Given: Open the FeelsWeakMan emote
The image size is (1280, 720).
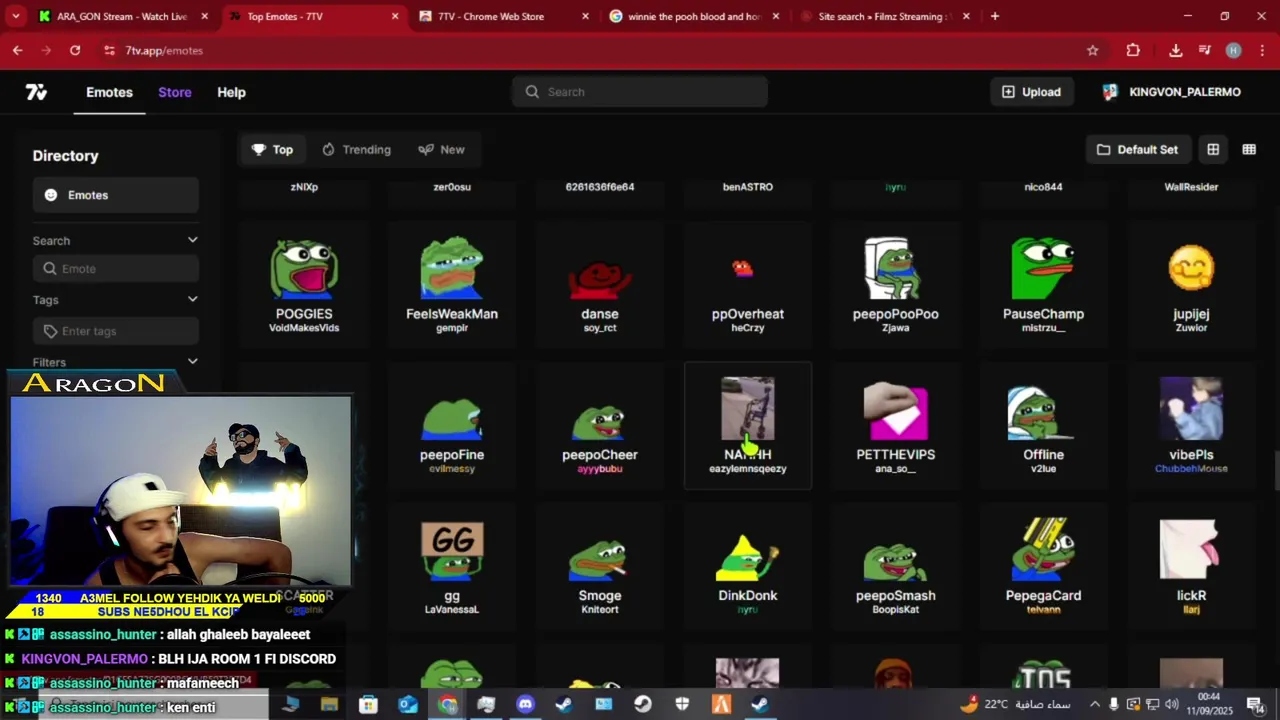Looking at the screenshot, I should [x=452, y=286].
